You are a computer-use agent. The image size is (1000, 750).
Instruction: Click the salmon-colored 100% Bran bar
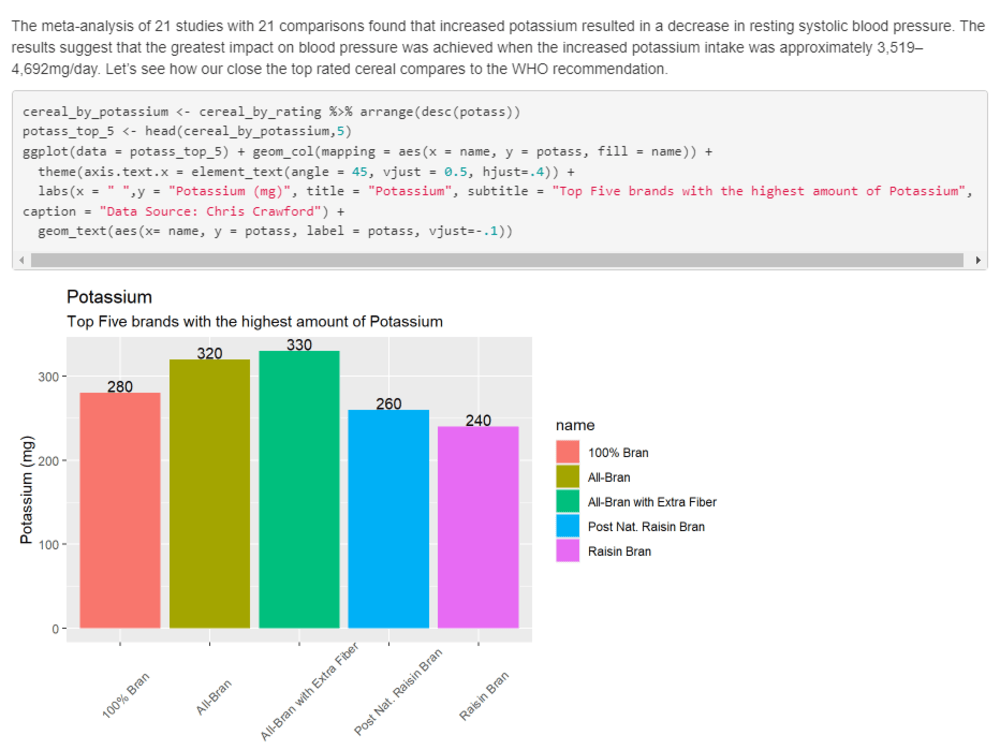[x=119, y=510]
